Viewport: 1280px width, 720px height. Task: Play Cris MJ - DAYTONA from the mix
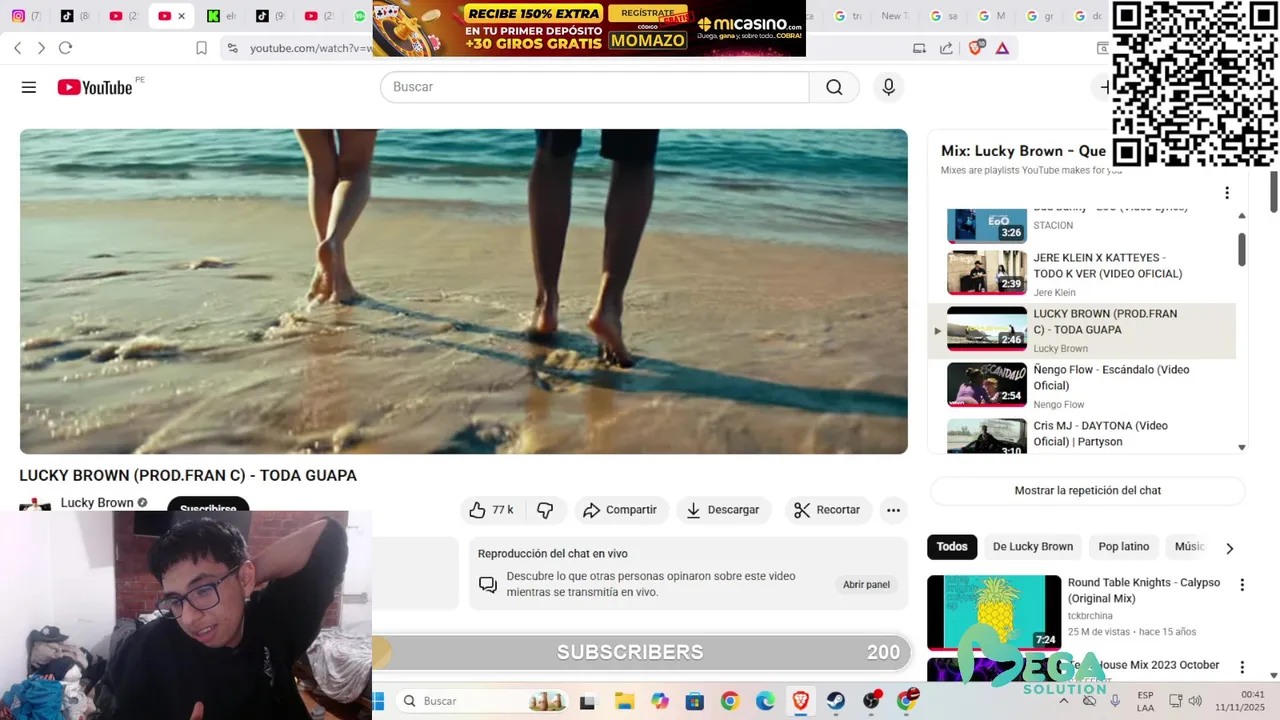click(1082, 437)
